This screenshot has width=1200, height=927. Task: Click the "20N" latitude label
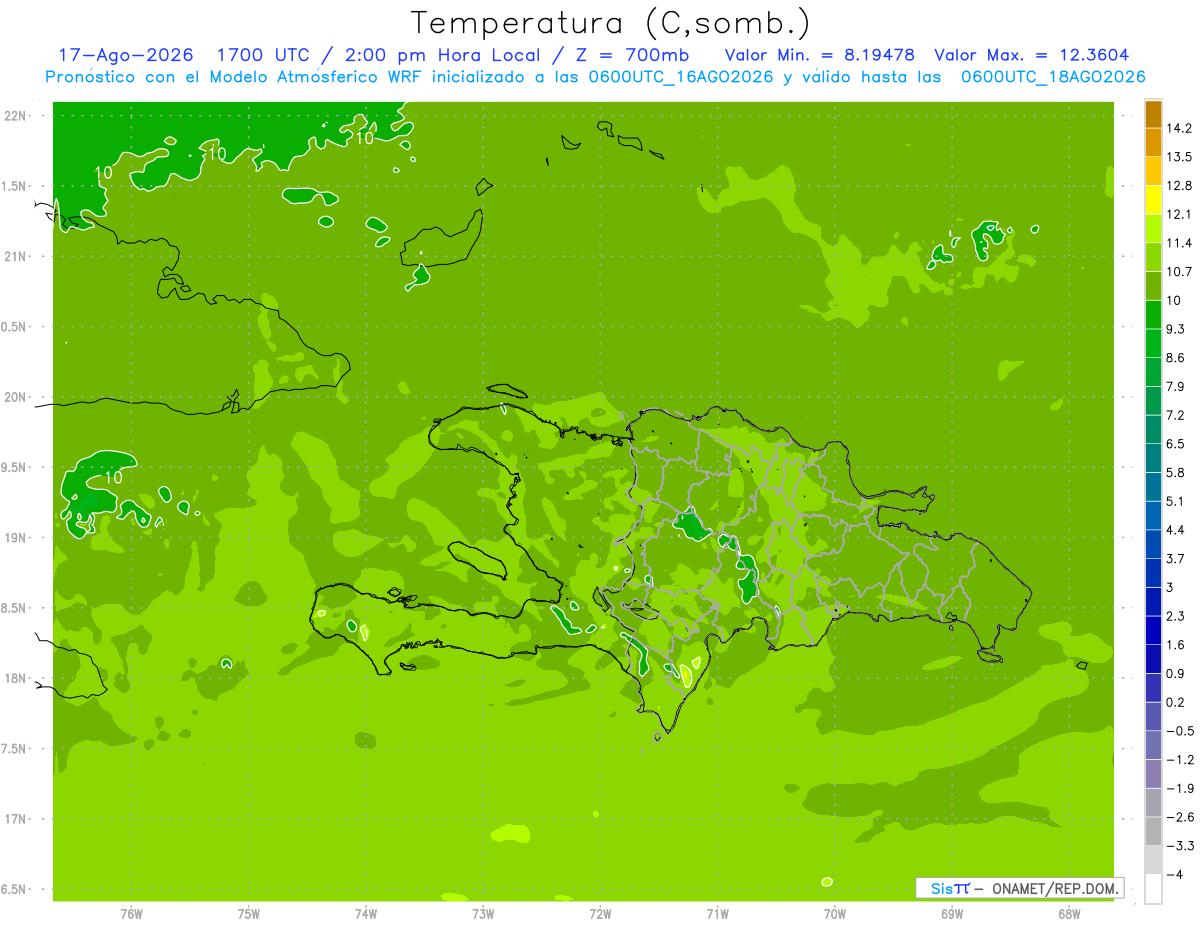(16, 398)
